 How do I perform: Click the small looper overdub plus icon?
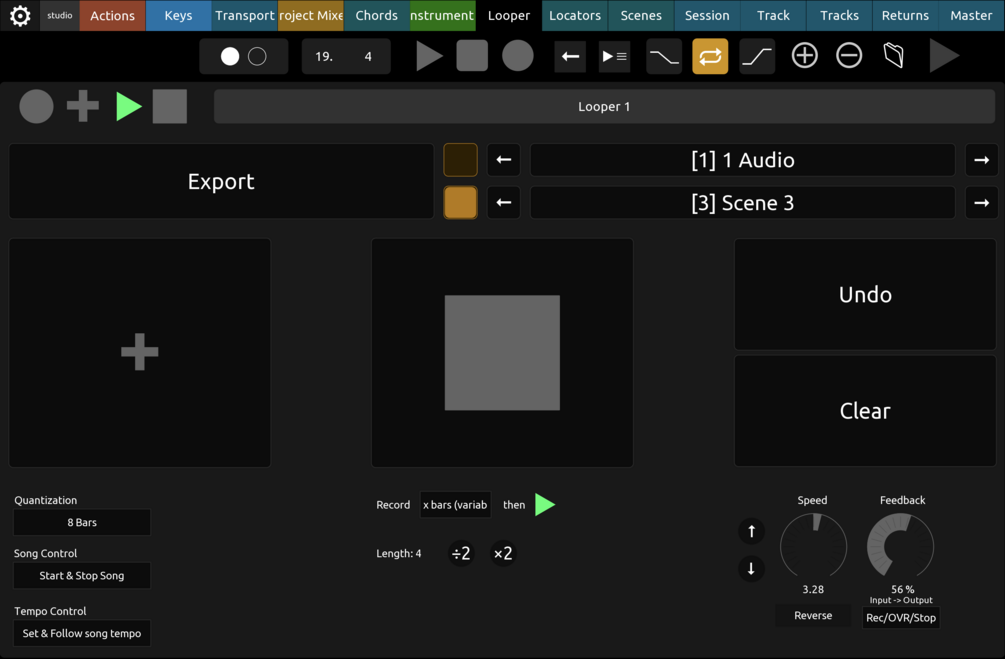coord(83,106)
